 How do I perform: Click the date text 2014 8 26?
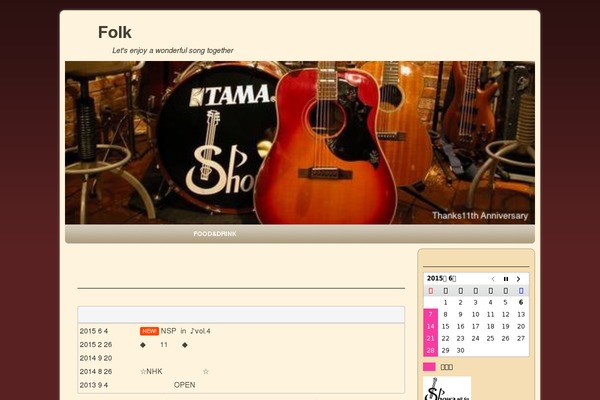(96, 372)
